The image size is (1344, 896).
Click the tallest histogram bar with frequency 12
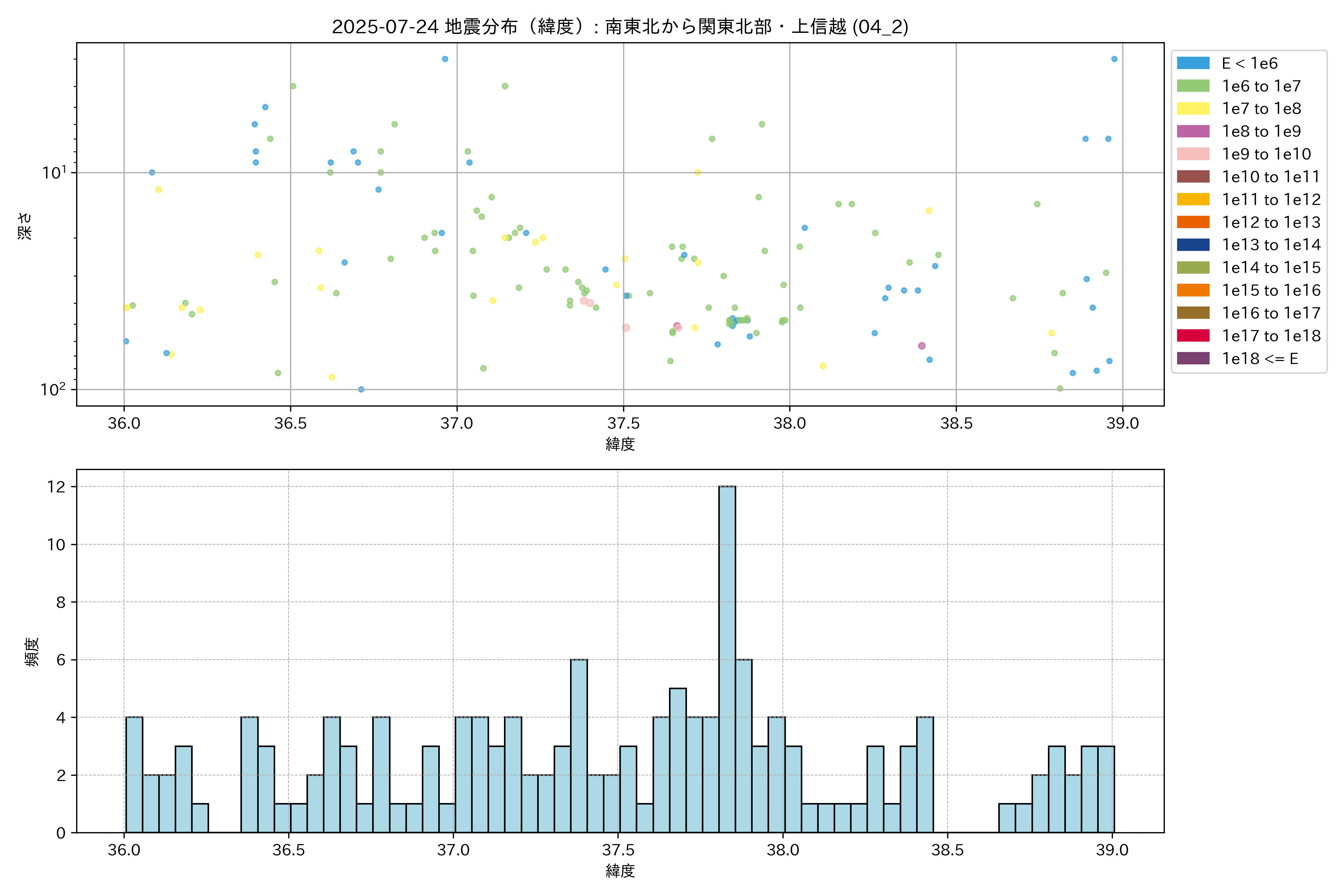727,659
